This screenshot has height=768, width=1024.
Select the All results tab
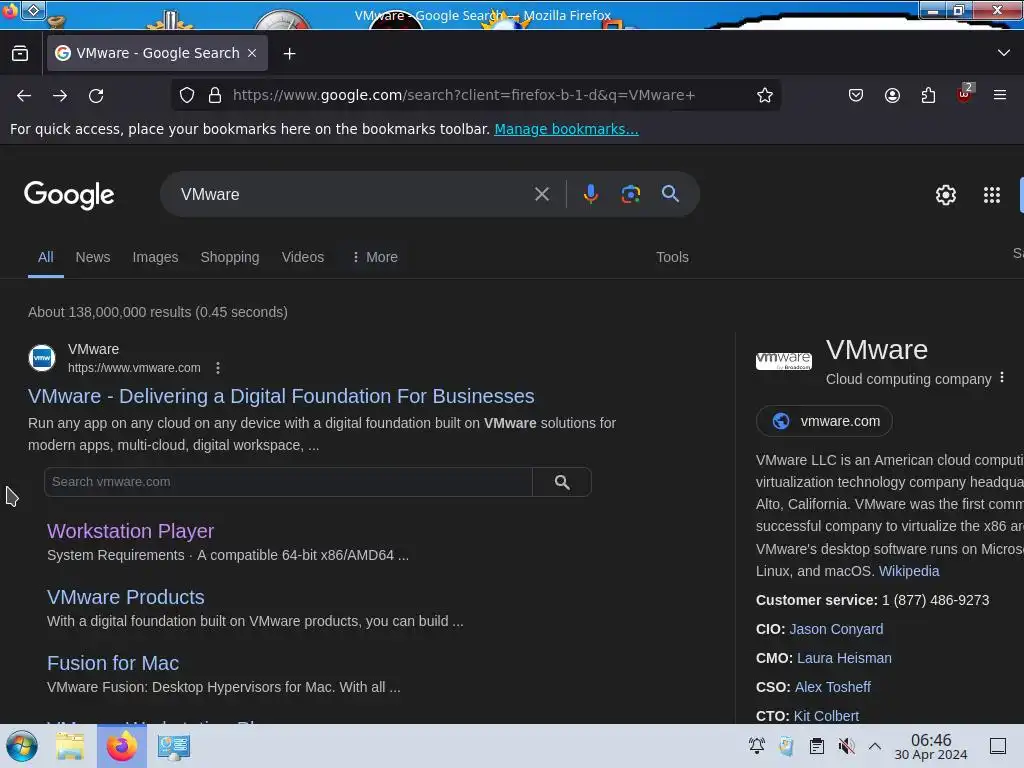46,257
